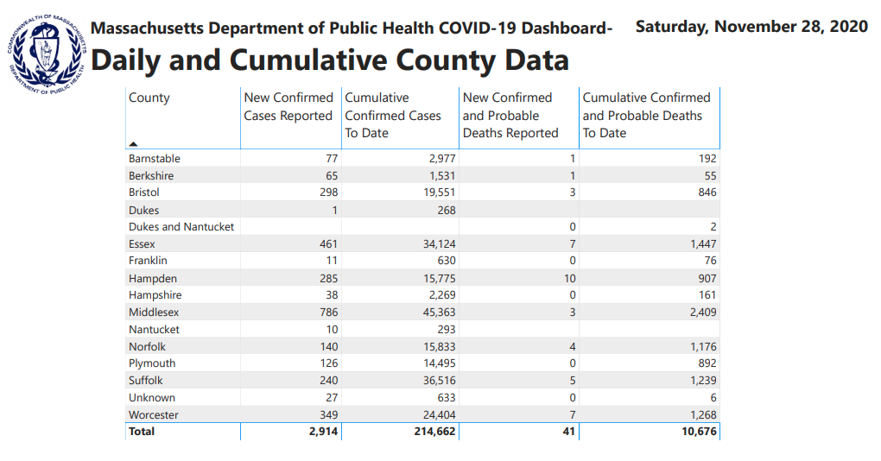Click Suffolk new cases value 240

pos(329,381)
